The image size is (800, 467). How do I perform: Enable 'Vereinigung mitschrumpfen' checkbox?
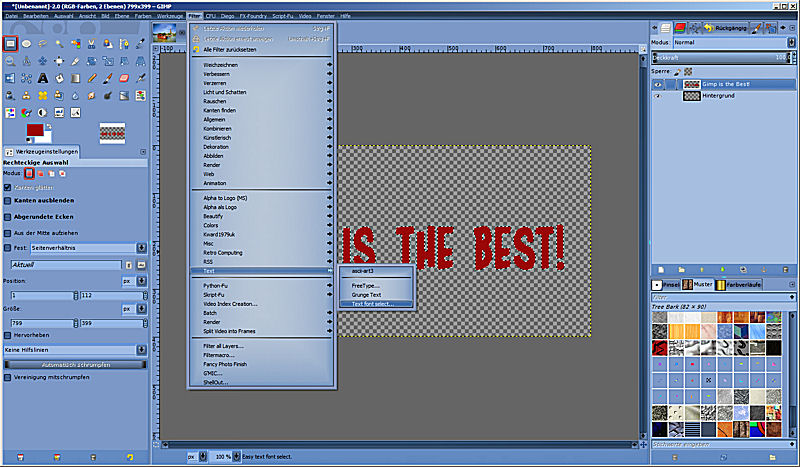click(x=8, y=377)
